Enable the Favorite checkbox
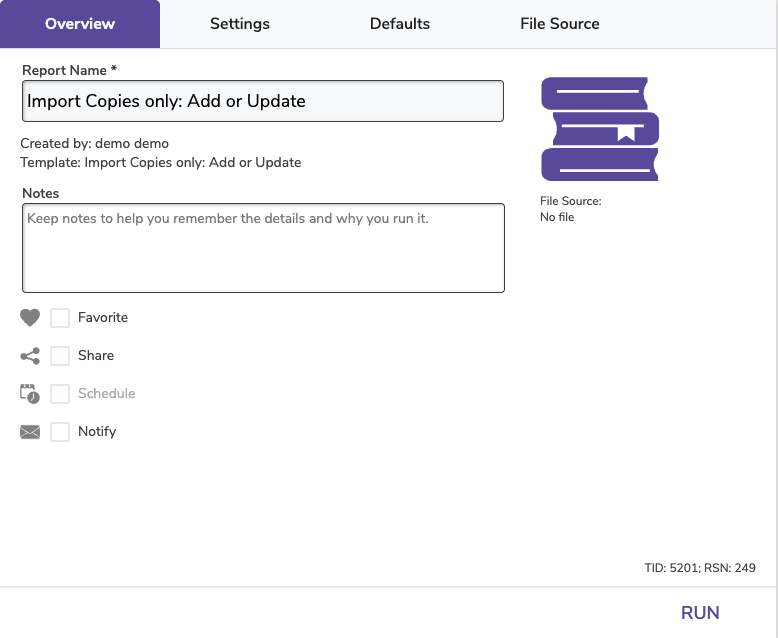The height and width of the screenshot is (638, 778). (60, 318)
